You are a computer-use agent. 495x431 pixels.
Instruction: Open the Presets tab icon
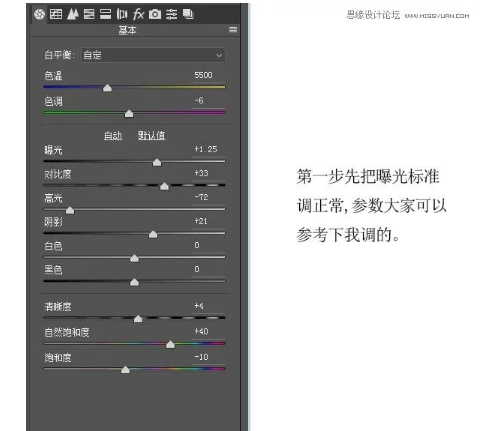[x=172, y=14]
